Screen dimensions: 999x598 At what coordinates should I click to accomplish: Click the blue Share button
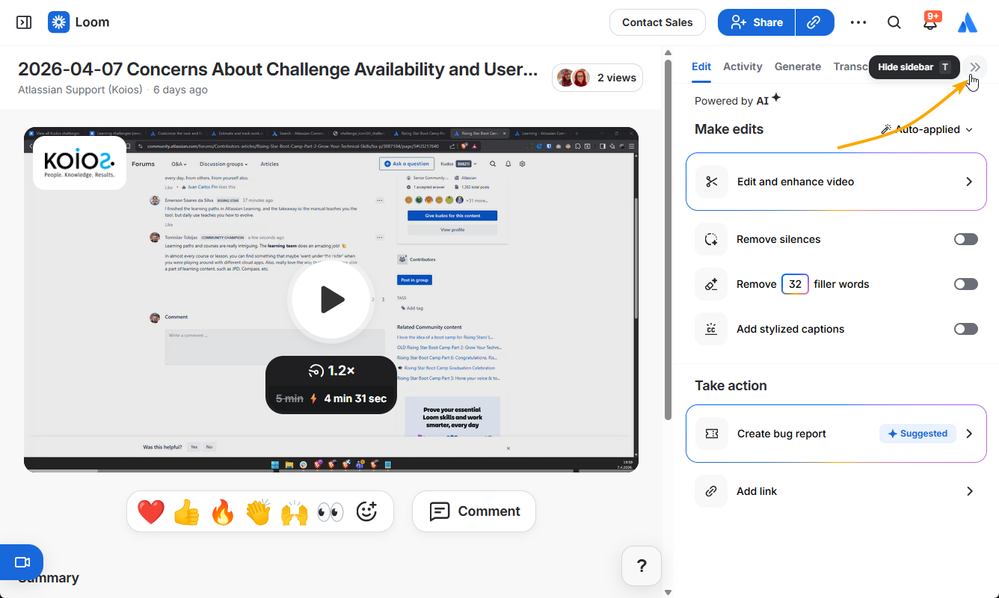[x=756, y=22]
